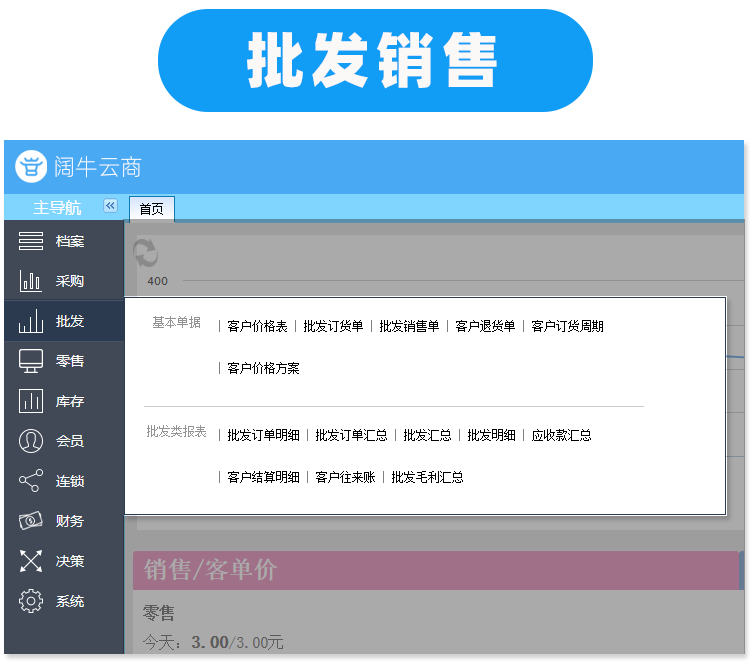Click the 批发类报表 section label
Screen dimensions: 750x669
tap(176, 432)
